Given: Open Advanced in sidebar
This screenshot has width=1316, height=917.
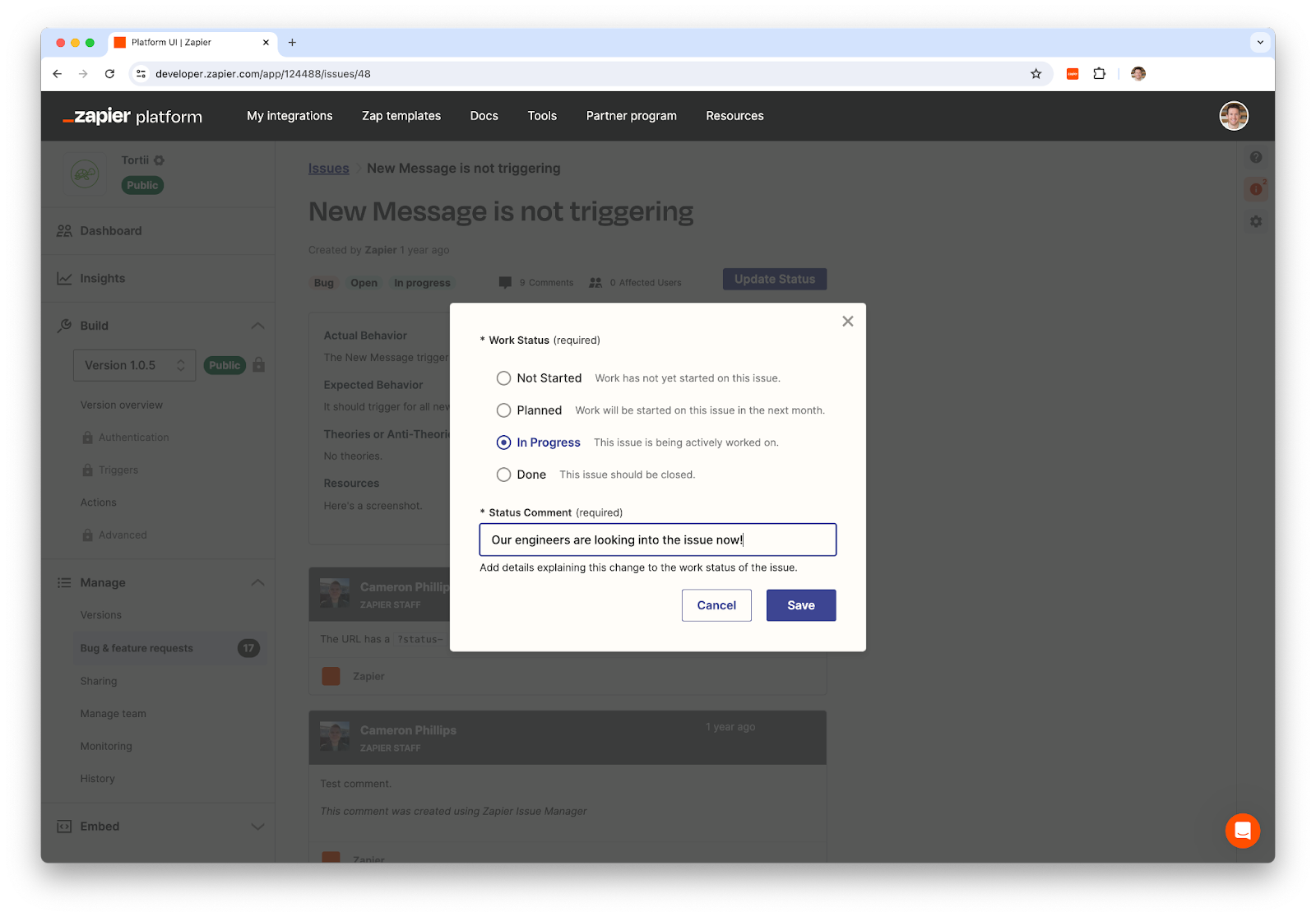Looking at the screenshot, I should (123, 535).
